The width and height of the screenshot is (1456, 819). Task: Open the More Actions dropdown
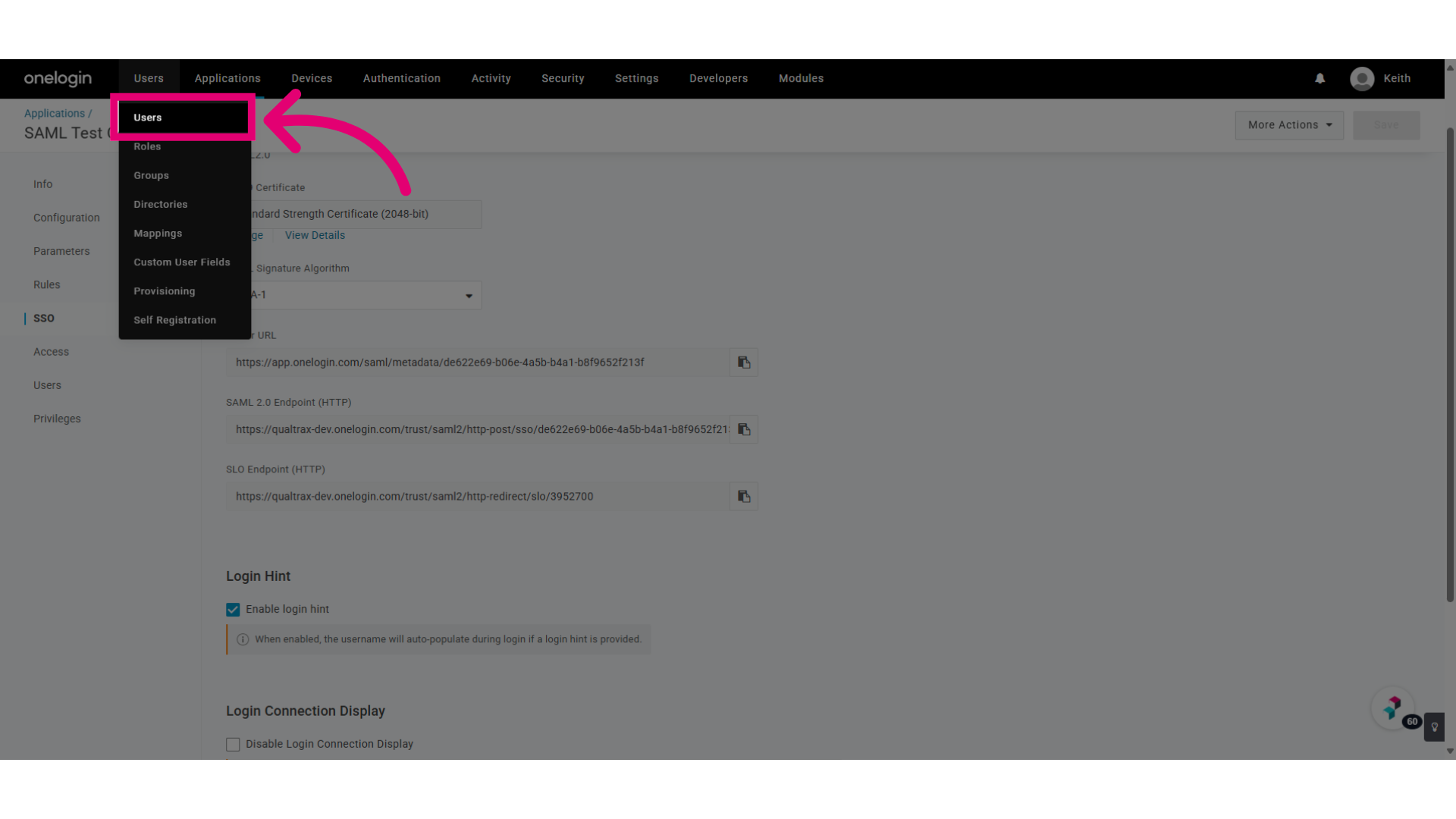(x=1289, y=125)
